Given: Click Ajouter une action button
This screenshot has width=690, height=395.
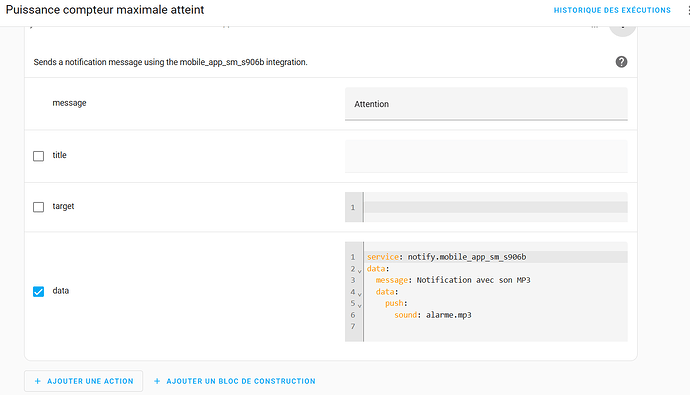Looking at the screenshot, I should coord(84,381).
